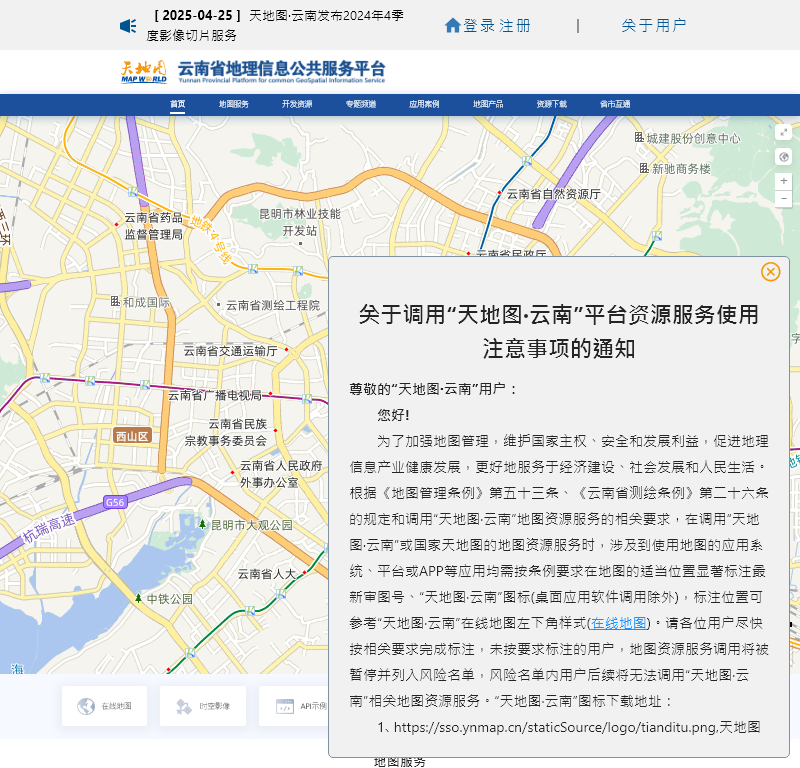This screenshot has width=800, height=768.
Task: Open the 首页 navigation tab
Action: coord(178,104)
